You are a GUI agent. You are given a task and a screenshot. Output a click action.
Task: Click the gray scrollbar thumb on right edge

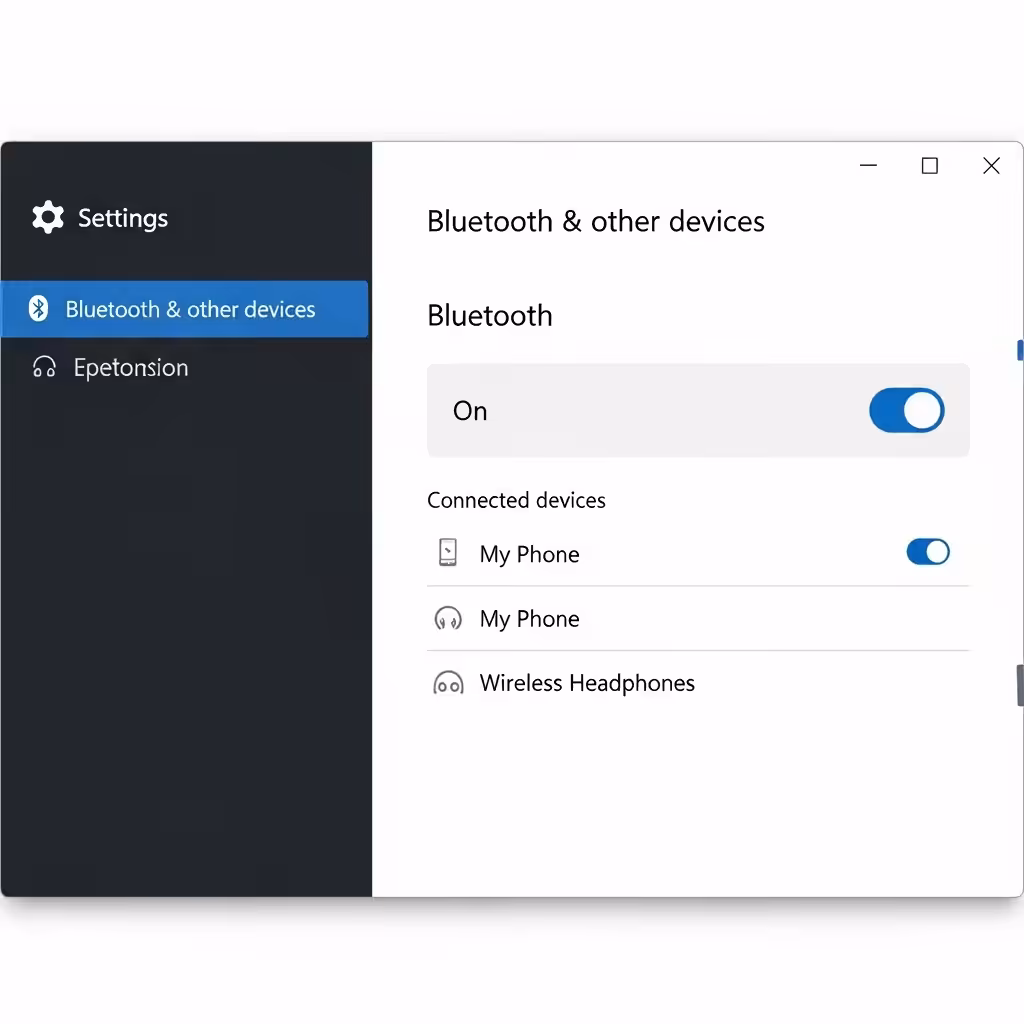point(1019,685)
